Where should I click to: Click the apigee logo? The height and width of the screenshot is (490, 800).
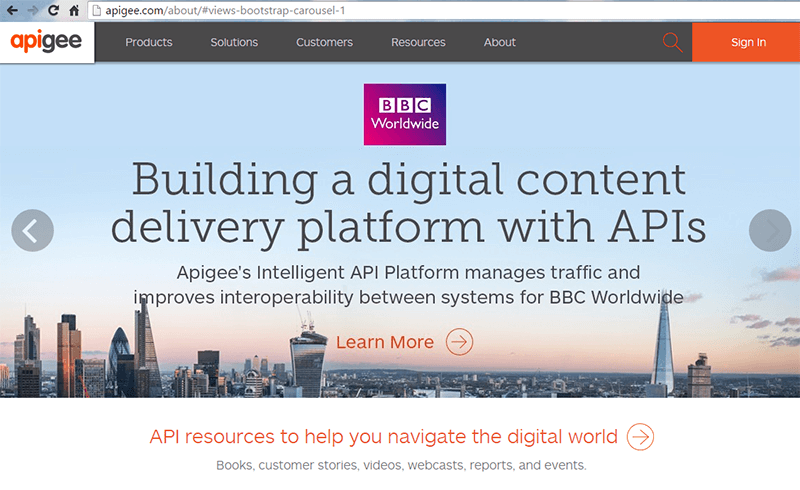tap(47, 42)
